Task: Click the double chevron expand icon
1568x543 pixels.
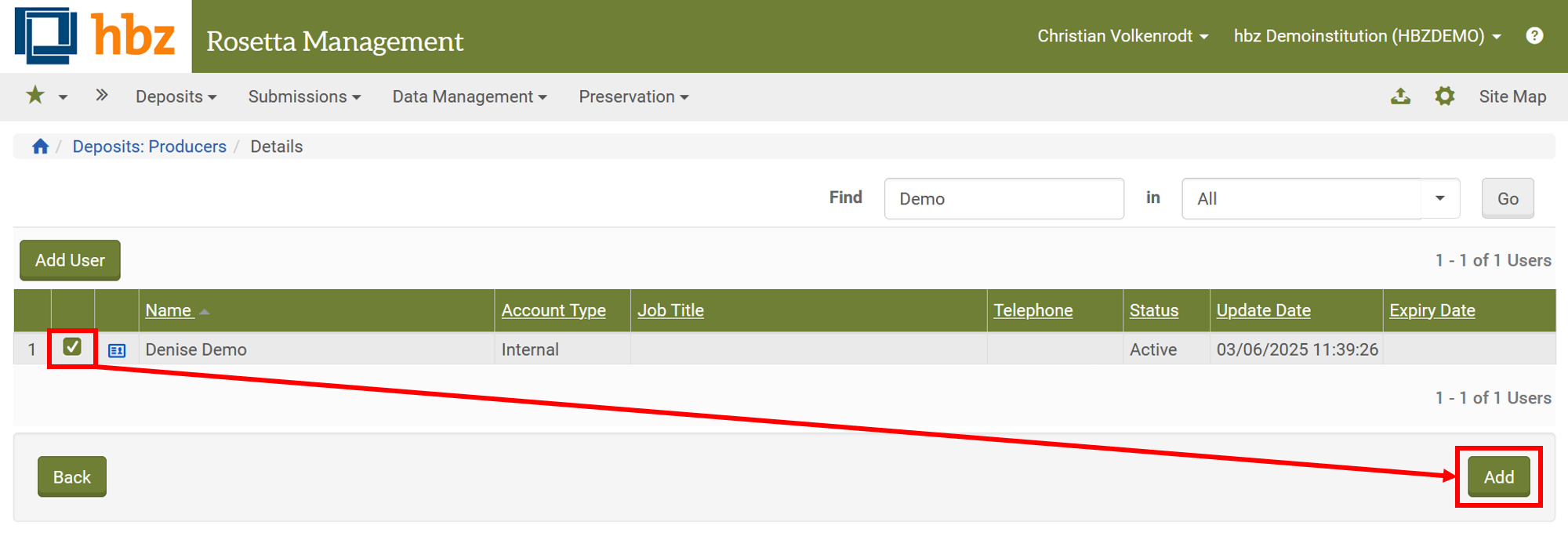Action: point(101,96)
